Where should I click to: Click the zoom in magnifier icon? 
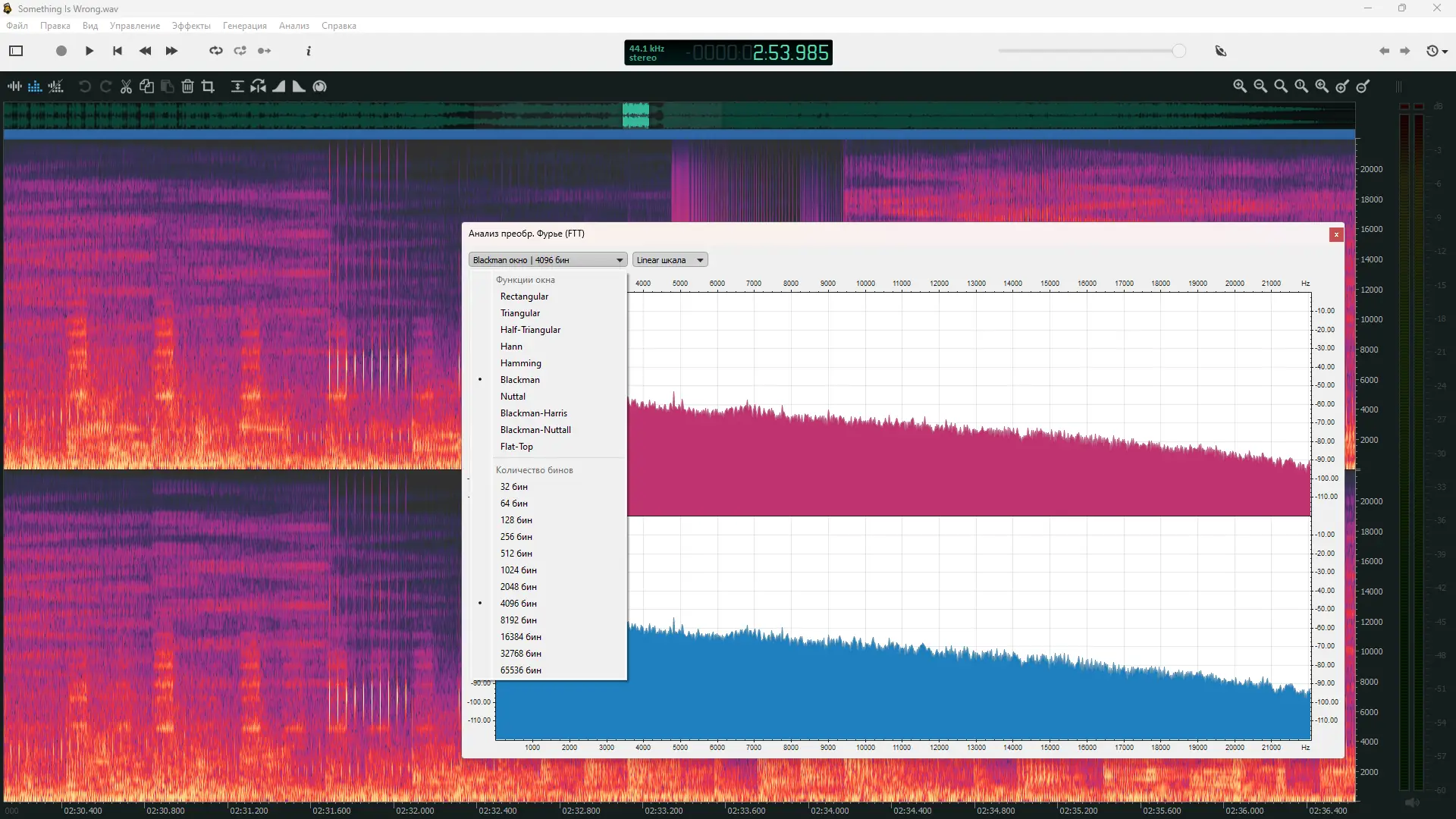tap(1239, 86)
